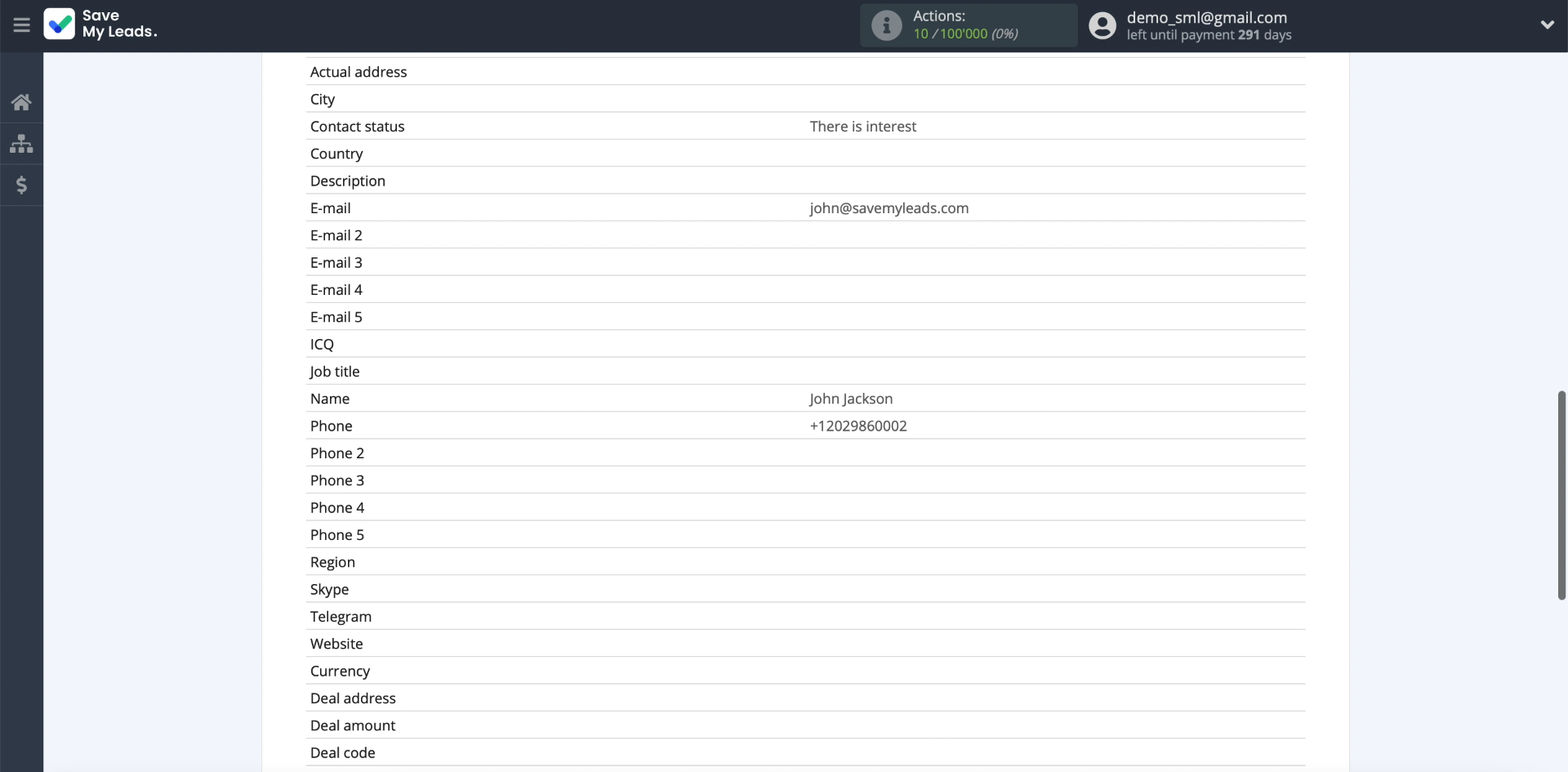This screenshot has height=772, width=1568.
Task: Click the 'Phone 4' row label
Action: 336,507
